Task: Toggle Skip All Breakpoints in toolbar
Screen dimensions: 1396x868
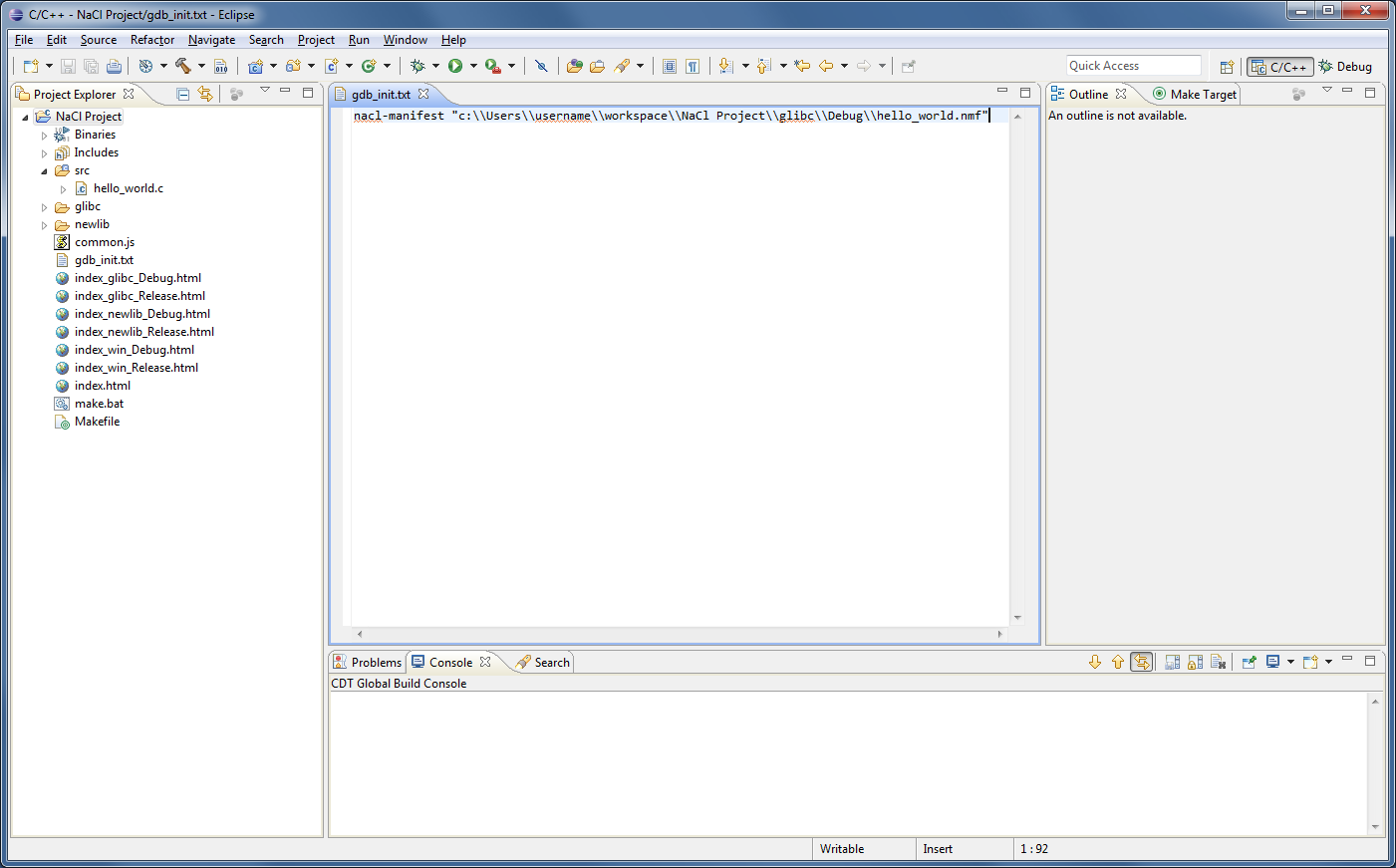Action: 541,67
